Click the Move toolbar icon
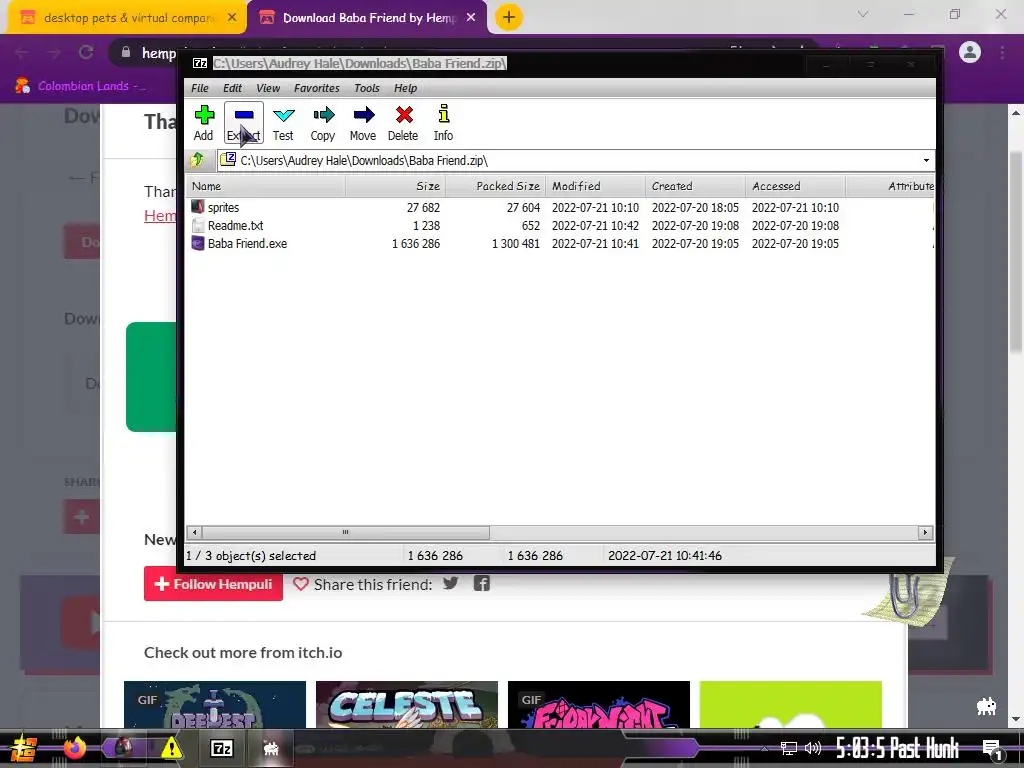The image size is (1024, 768). click(363, 123)
